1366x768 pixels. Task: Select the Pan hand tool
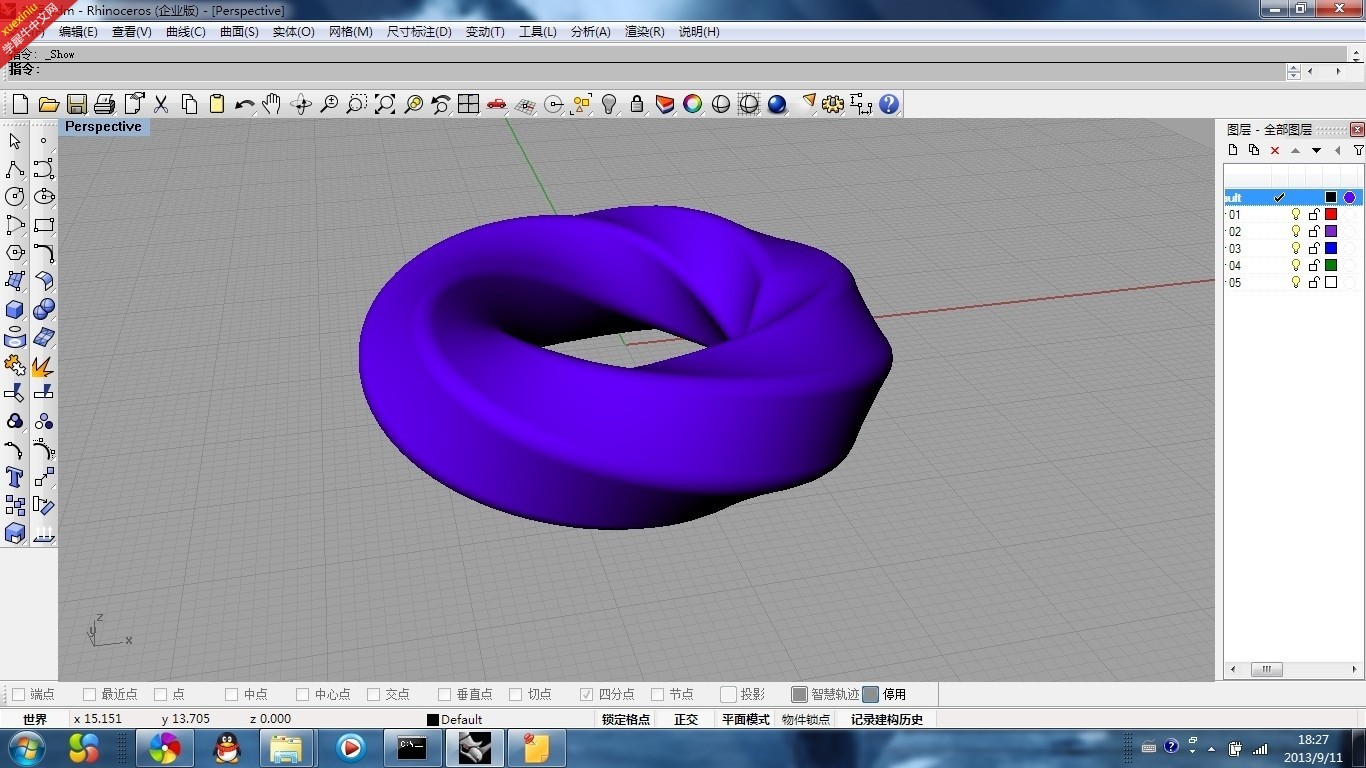272,104
